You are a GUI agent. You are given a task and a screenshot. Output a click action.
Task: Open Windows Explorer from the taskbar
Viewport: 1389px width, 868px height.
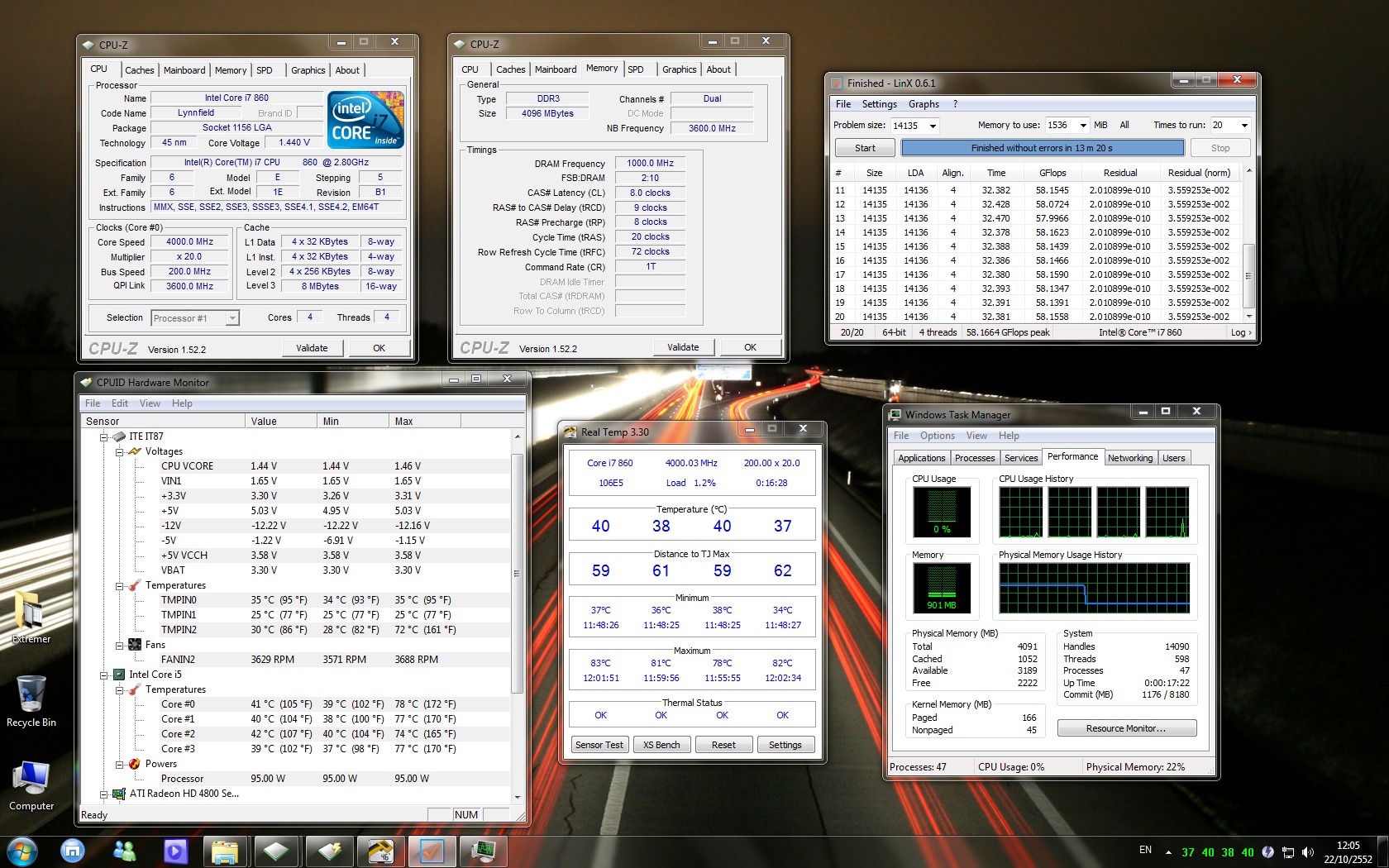point(225,850)
